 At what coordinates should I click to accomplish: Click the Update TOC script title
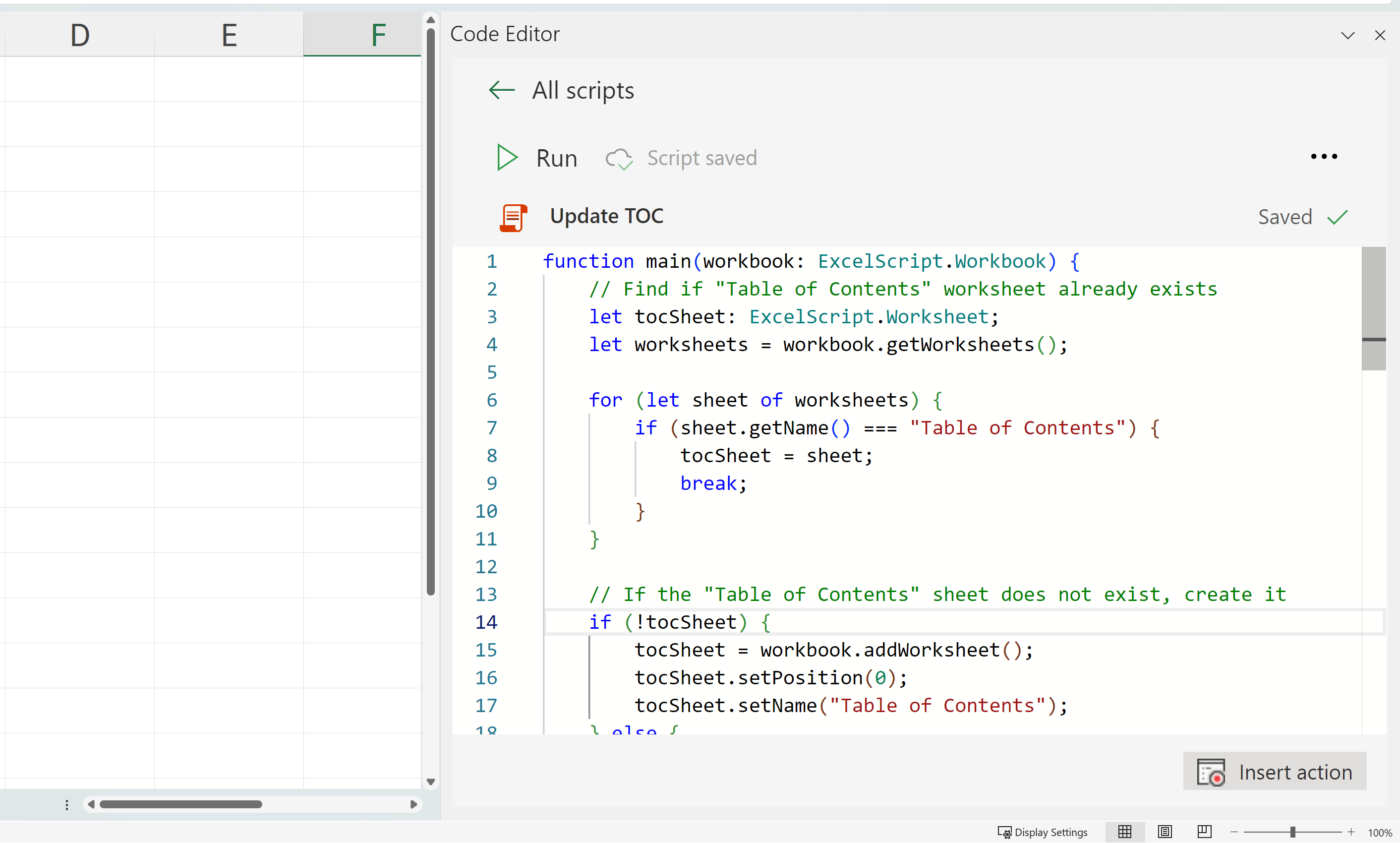[x=606, y=216]
